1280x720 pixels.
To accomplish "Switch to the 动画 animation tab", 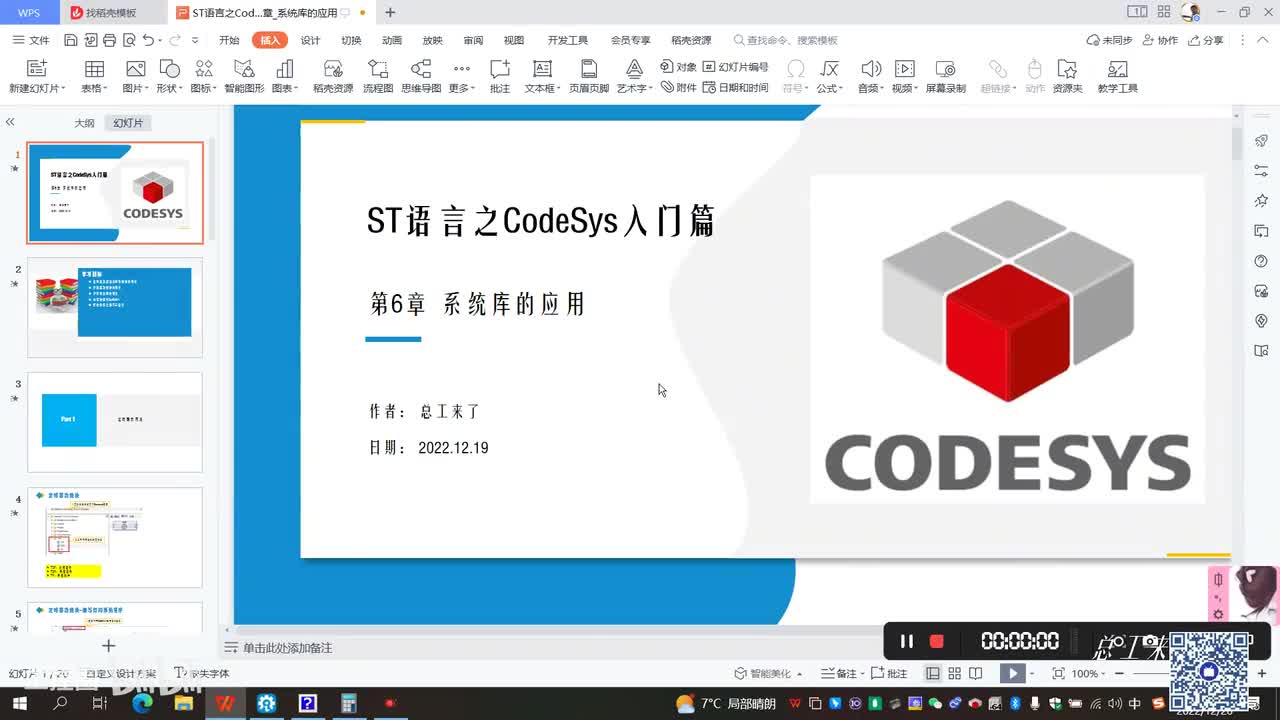I will click(392, 40).
